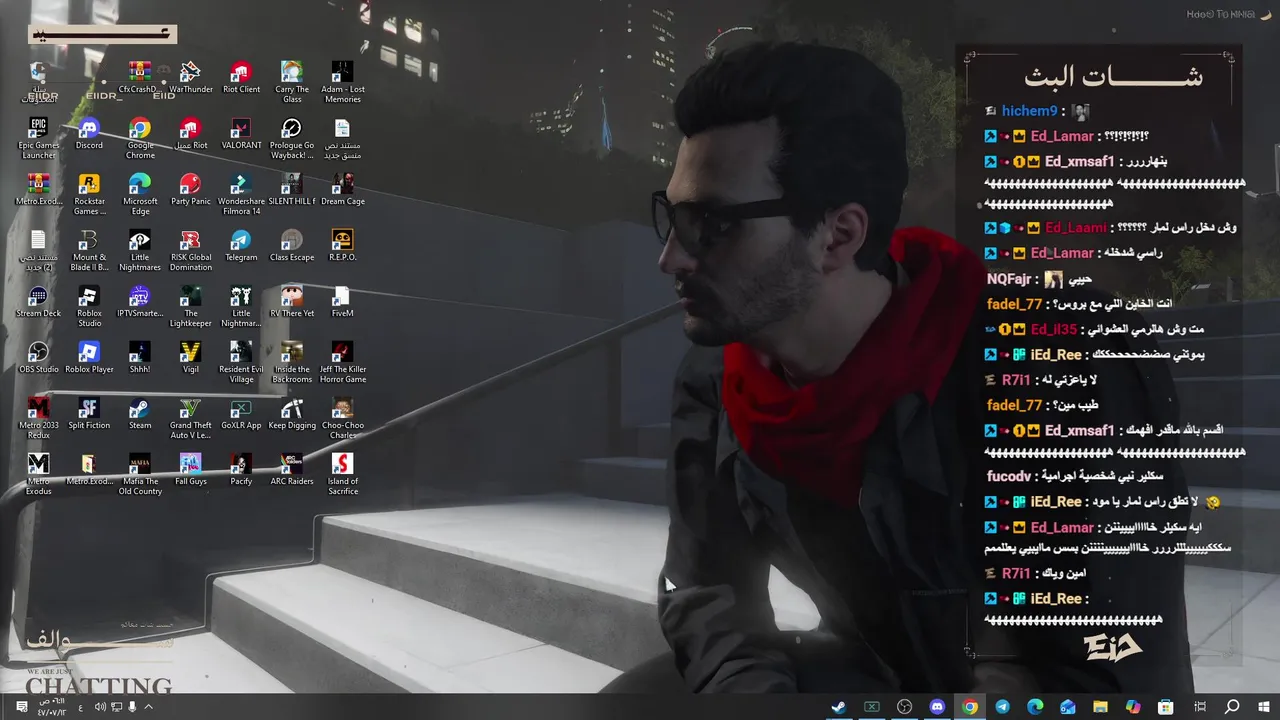The image size is (1280, 720).
Task: Open the Microsoft Edge desktop shortcut
Action: tap(140, 194)
